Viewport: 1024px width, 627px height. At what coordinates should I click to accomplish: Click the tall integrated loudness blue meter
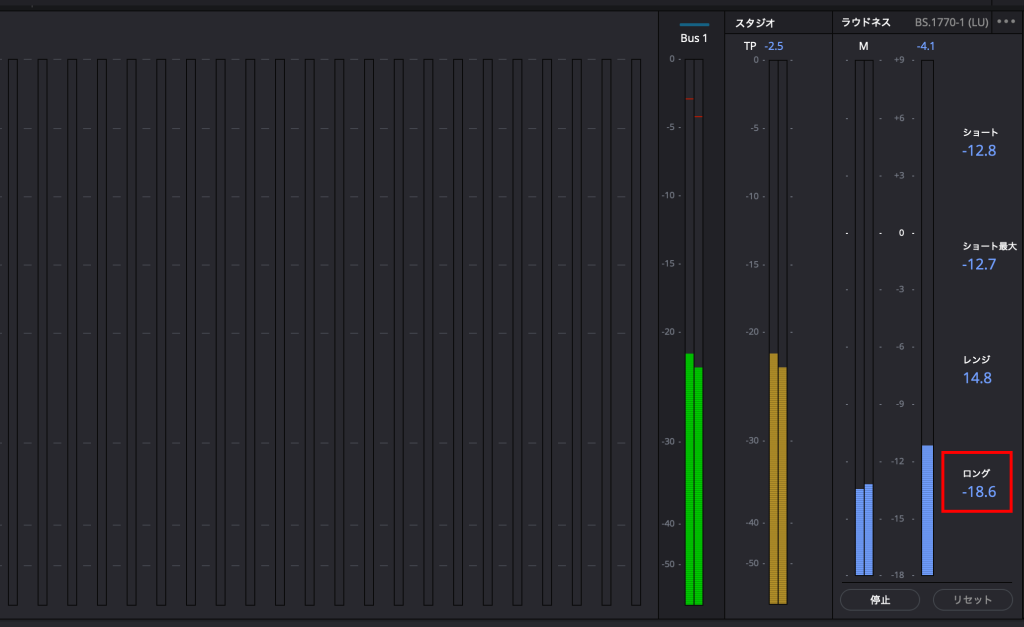click(927, 510)
